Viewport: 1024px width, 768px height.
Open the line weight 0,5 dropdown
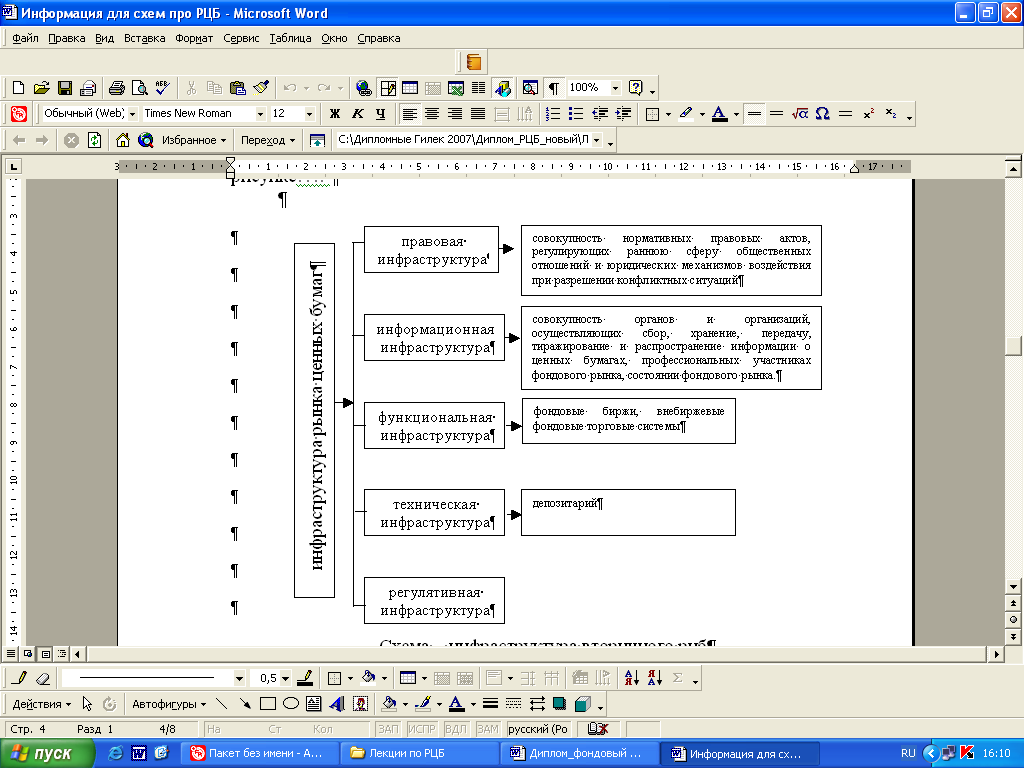point(285,679)
